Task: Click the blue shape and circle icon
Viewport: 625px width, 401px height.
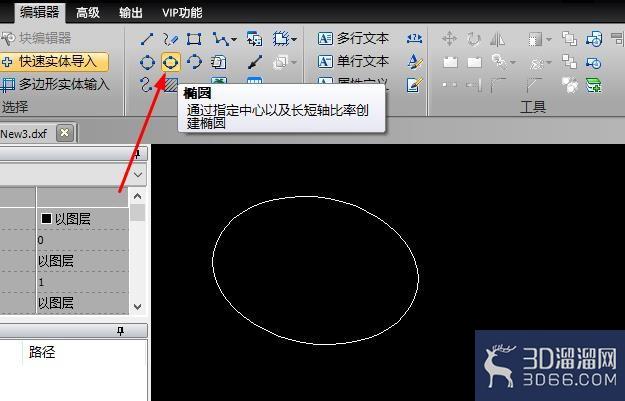Action: pyautogui.click(x=594, y=63)
